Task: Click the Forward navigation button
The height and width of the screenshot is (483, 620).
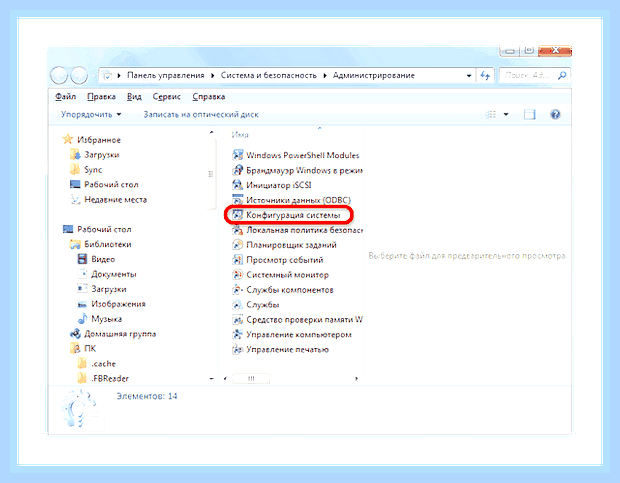Action: pyautogui.click(x=79, y=75)
